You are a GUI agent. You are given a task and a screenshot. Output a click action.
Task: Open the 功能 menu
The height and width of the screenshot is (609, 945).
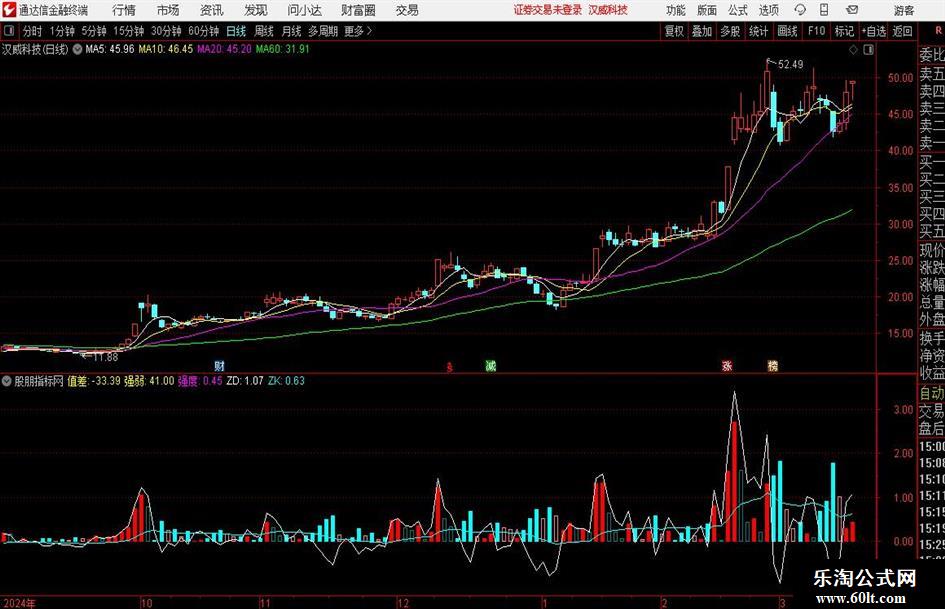point(676,10)
